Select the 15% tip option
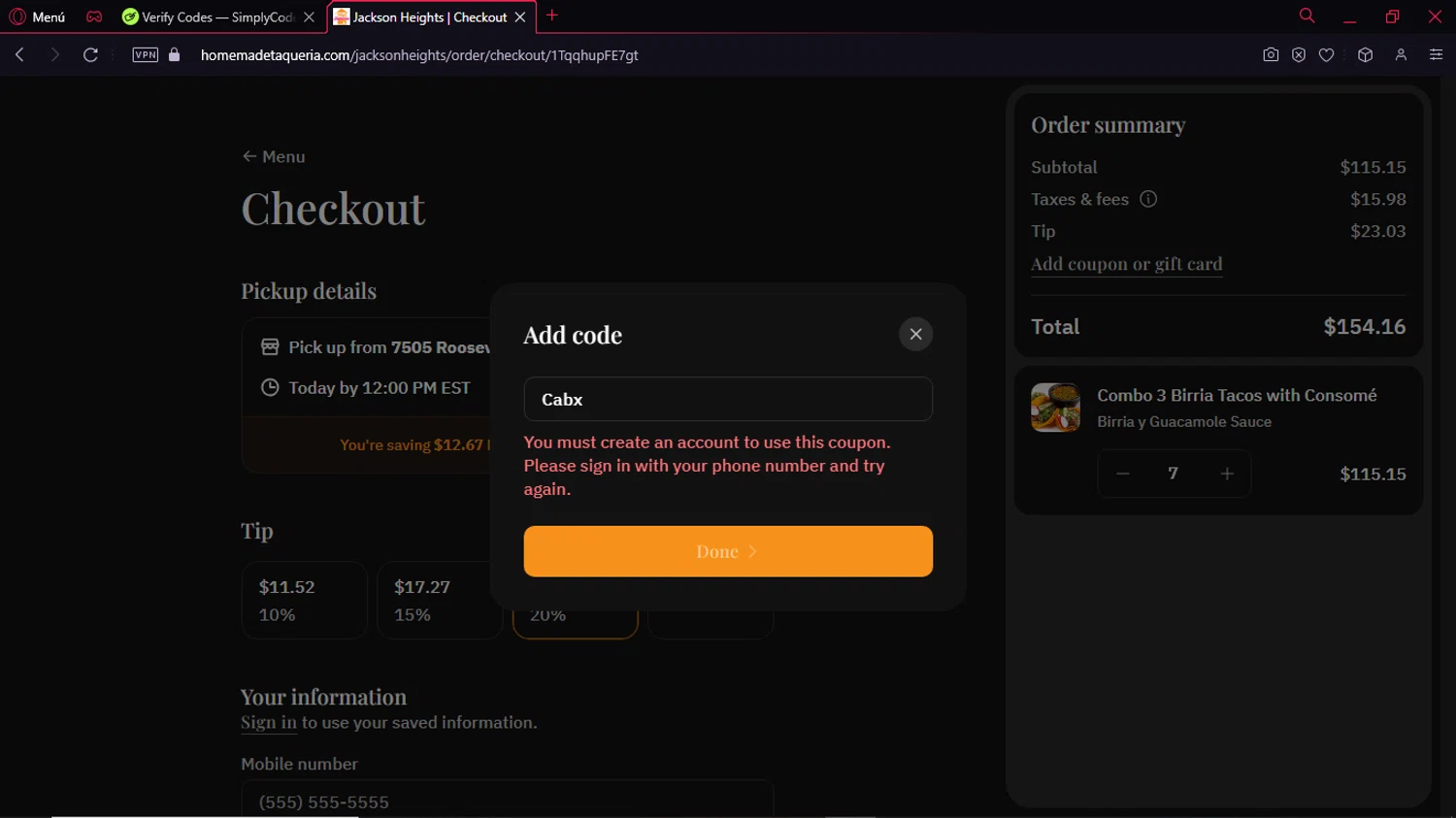This screenshot has width=1456, height=818. (440, 600)
